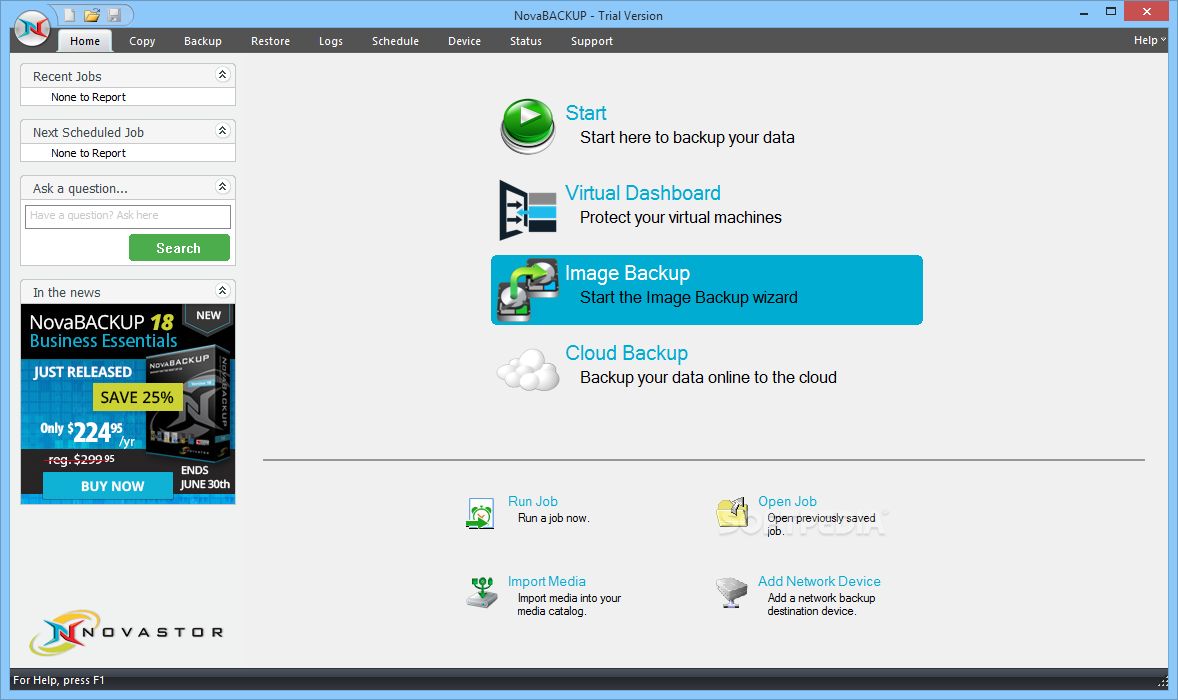This screenshot has width=1178, height=700.
Task: Collapse the Recent Jobs panel
Action: pyautogui.click(x=222, y=74)
